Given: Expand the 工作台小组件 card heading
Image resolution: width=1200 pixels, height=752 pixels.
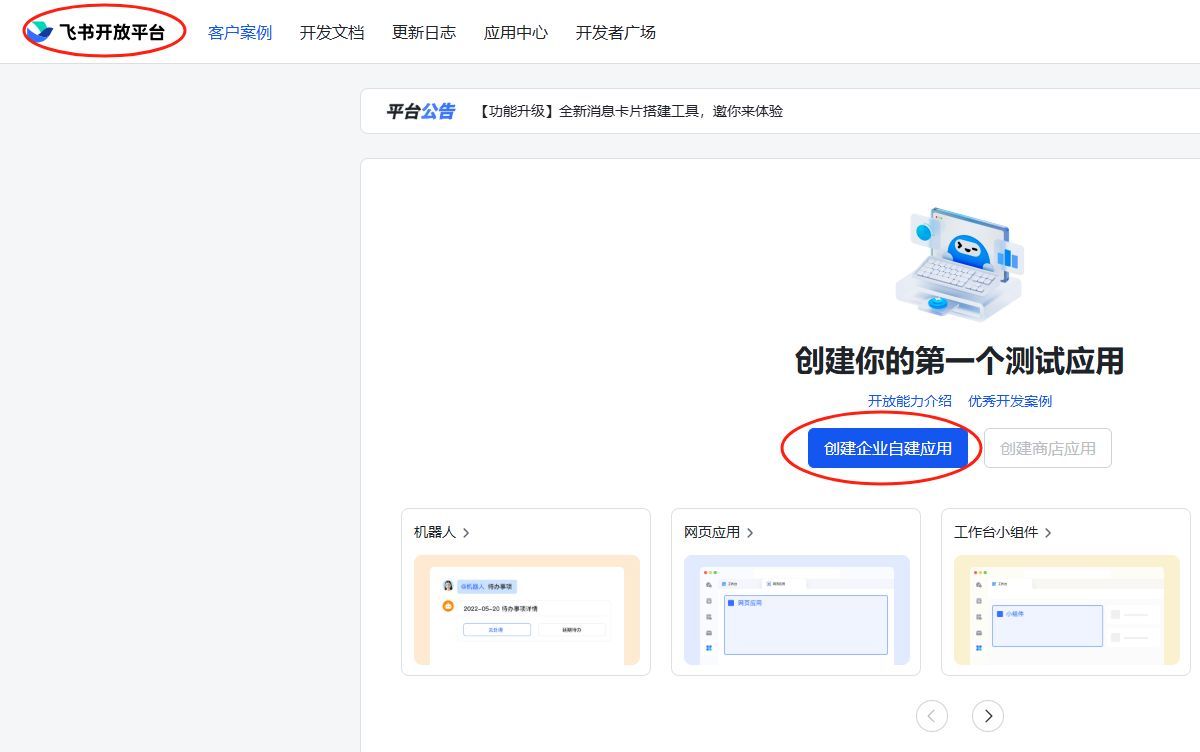Looking at the screenshot, I should [1003, 533].
